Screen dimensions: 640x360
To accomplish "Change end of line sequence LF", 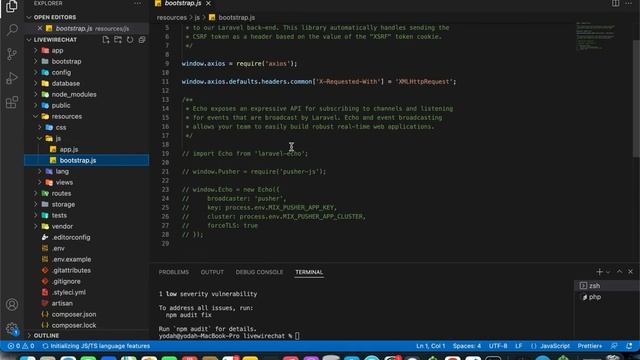I will pos(518,346).
